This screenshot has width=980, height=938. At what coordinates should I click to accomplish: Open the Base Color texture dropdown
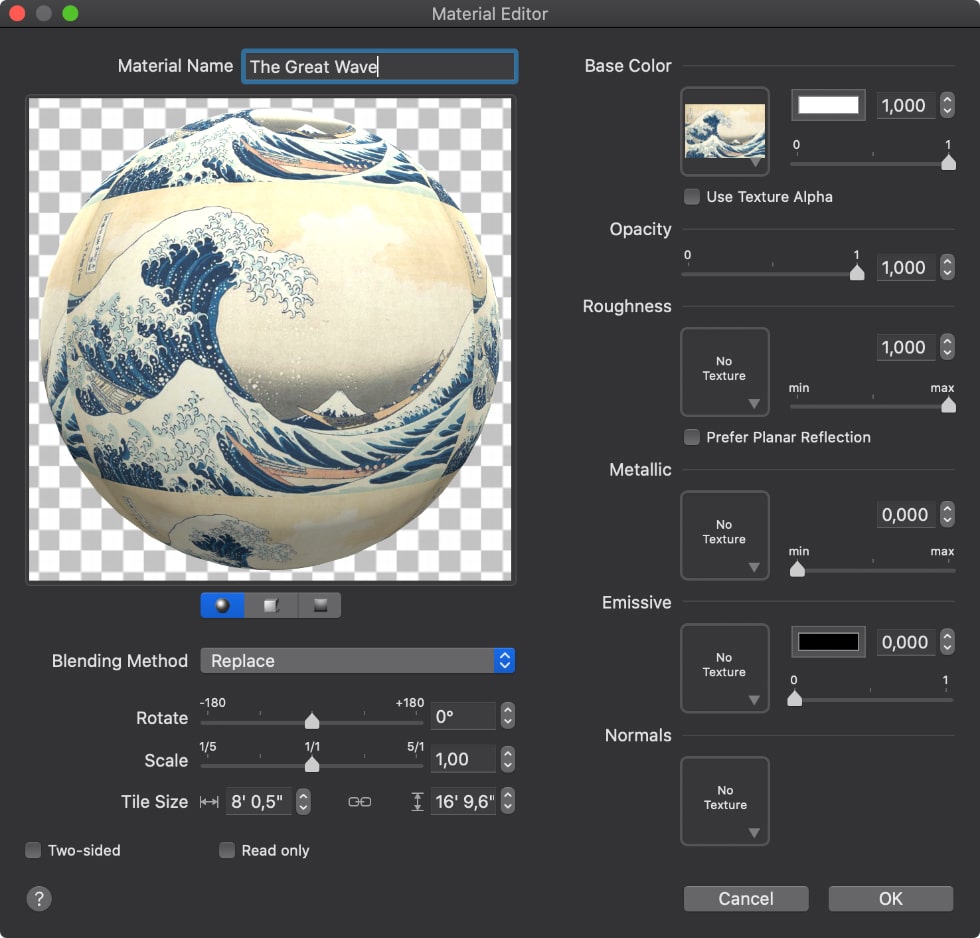724,131
